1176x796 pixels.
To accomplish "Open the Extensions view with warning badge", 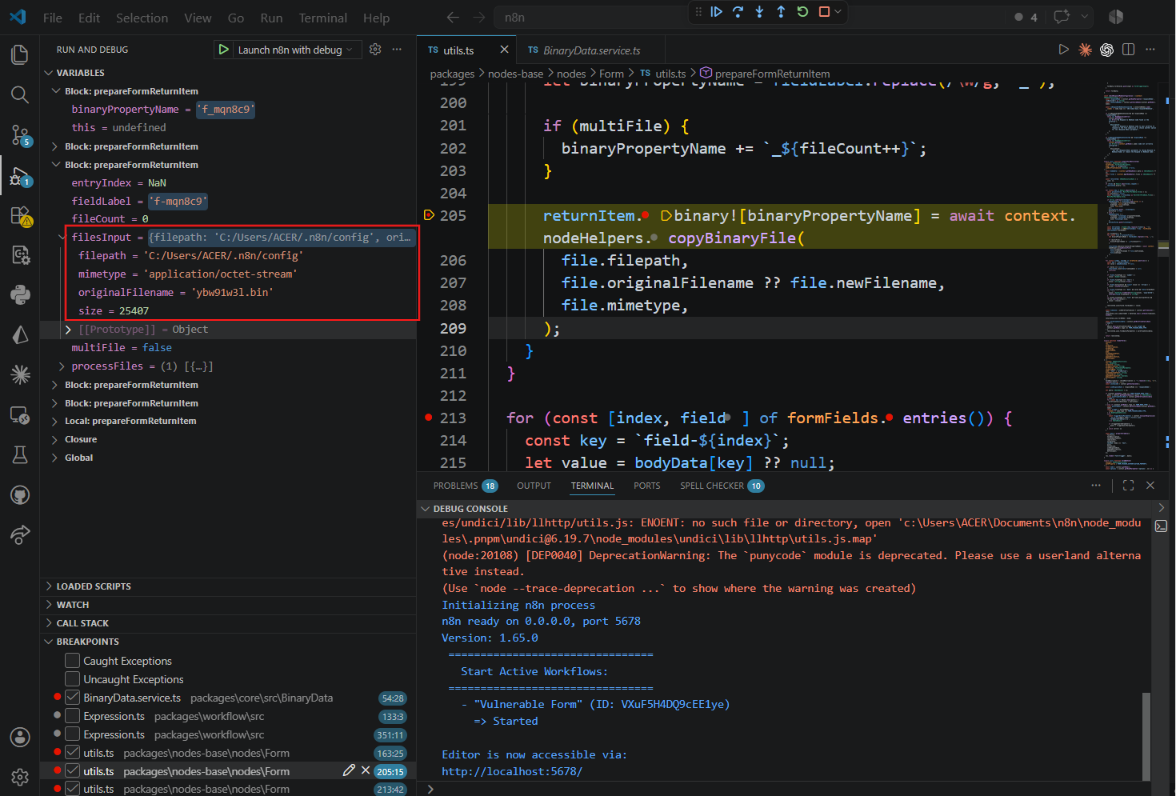I will tap(20, 215).
